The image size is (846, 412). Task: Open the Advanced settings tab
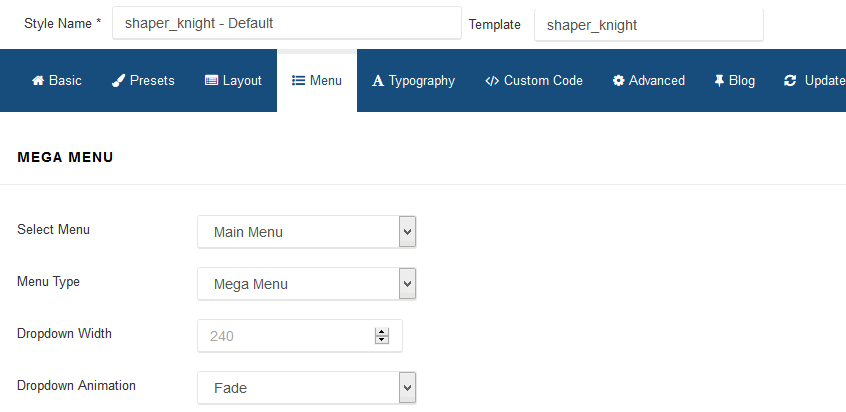(x=648, y=81)
